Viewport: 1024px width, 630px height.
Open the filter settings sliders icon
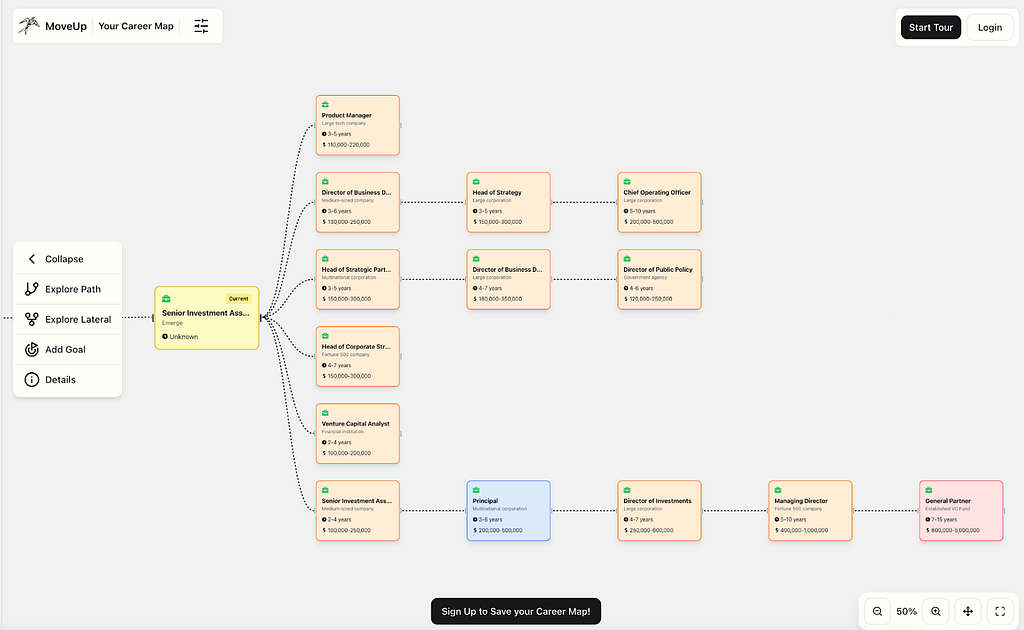point(201,26)
